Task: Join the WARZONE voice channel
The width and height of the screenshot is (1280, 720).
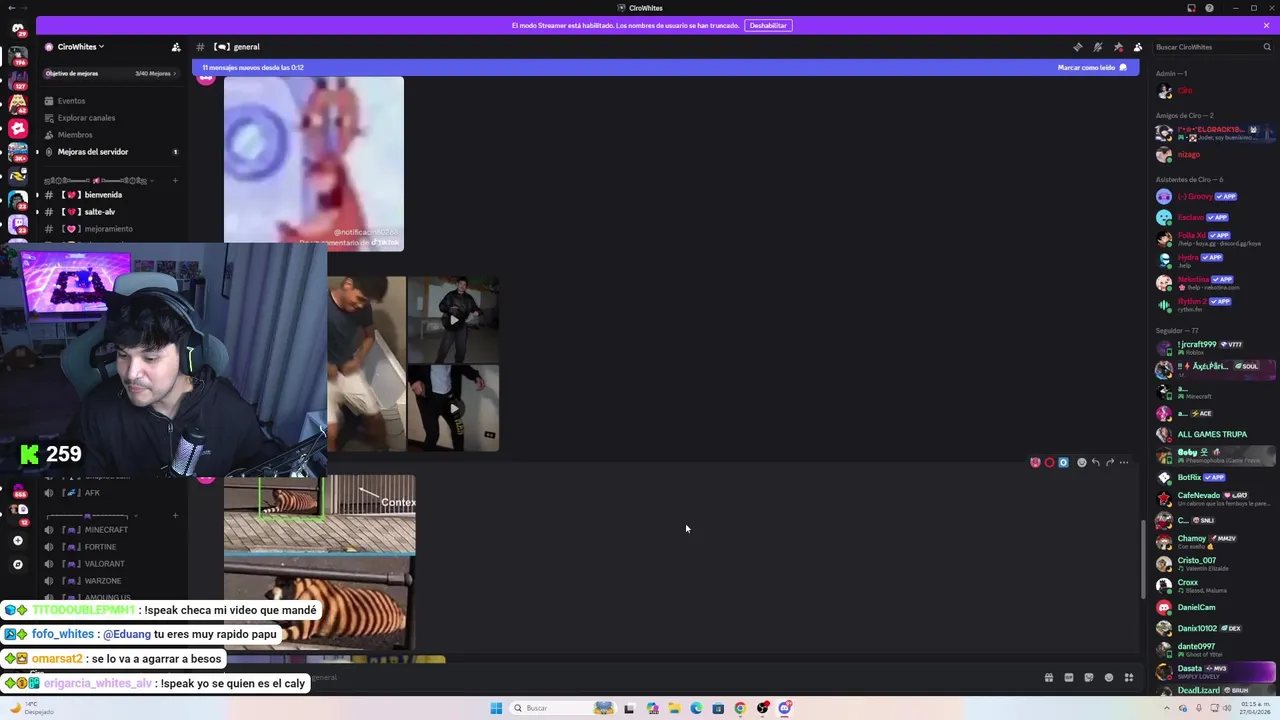Action: [x=103, y=581]
